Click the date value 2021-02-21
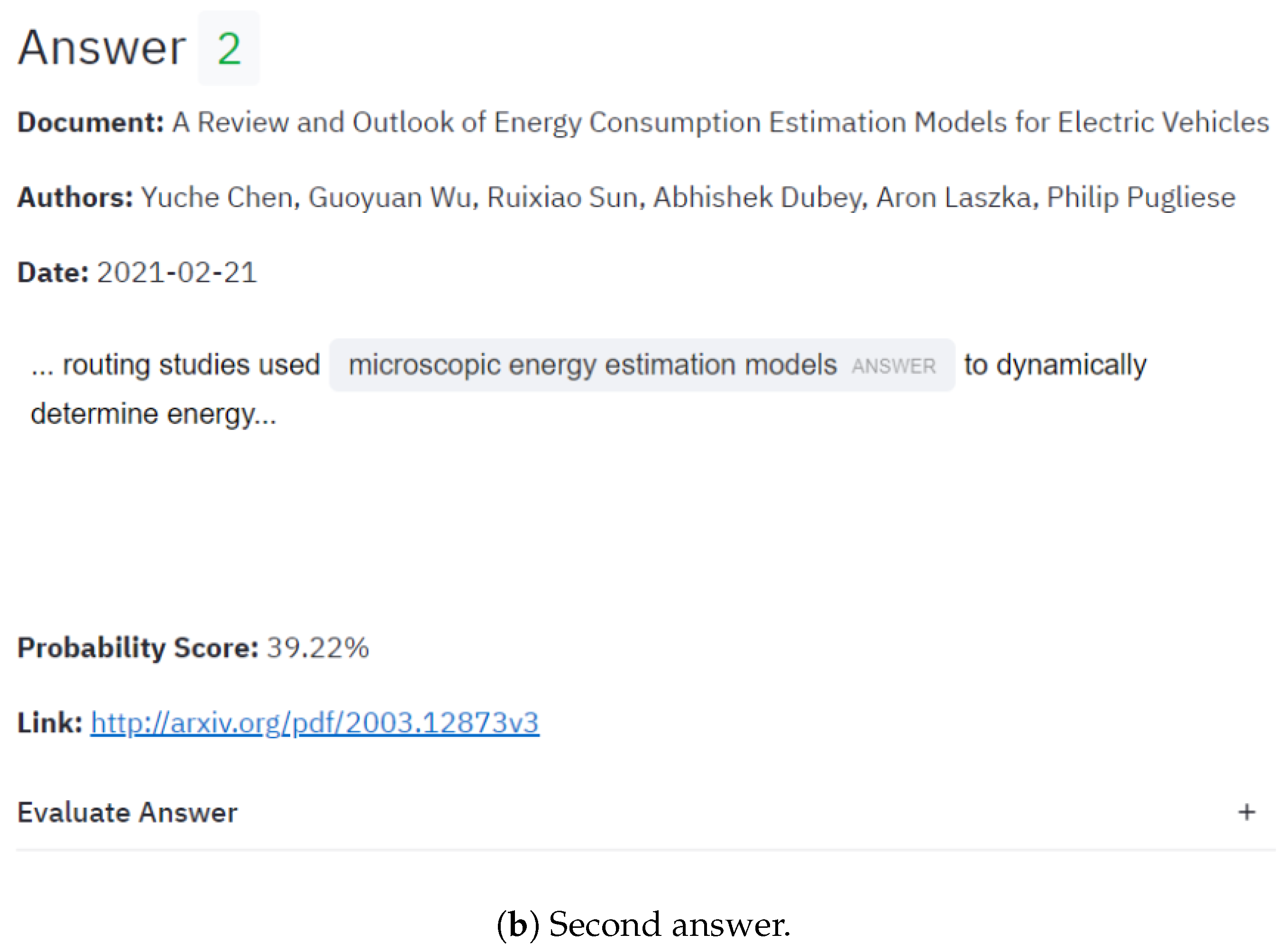1285x952 pixels. [x=176, y=273]
